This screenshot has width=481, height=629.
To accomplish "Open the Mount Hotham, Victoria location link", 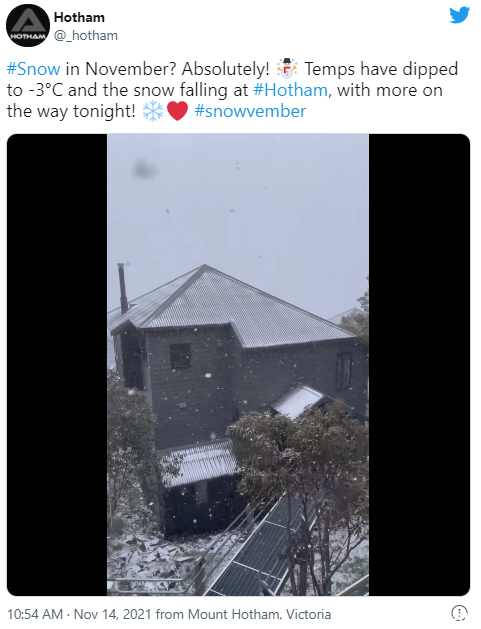I will 260,614.
